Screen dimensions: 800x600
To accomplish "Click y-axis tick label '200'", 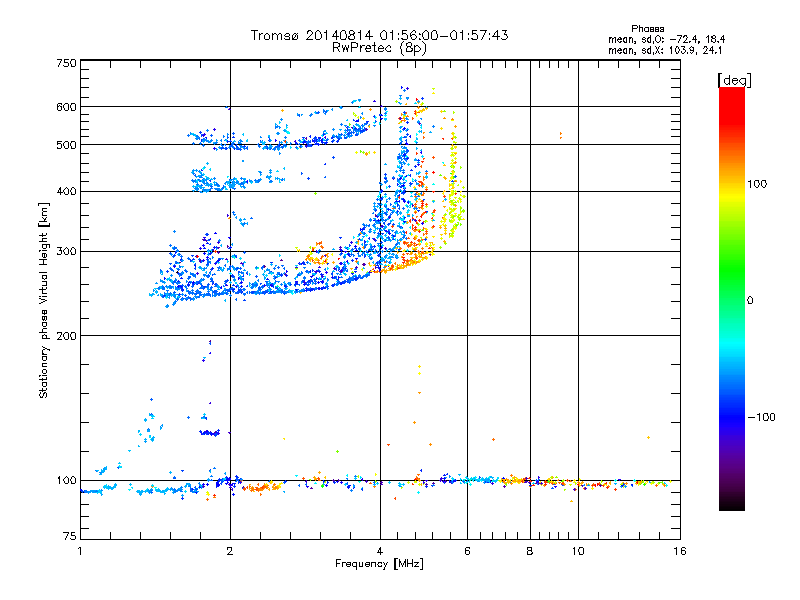I will coord(66,336).
